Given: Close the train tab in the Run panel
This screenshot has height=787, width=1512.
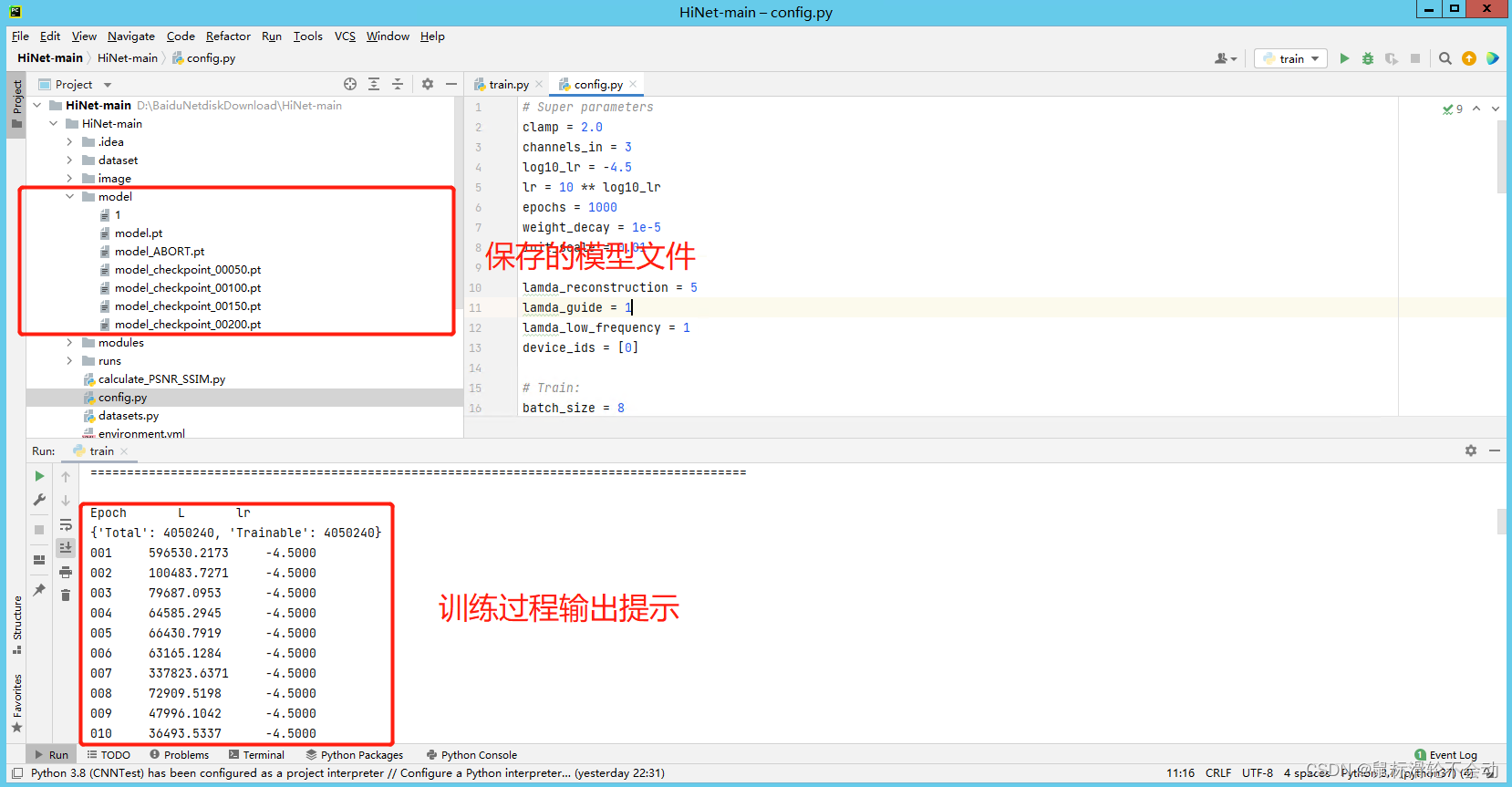Looking at the screenshot, I should pyautogui.click(x=124, y=451).
